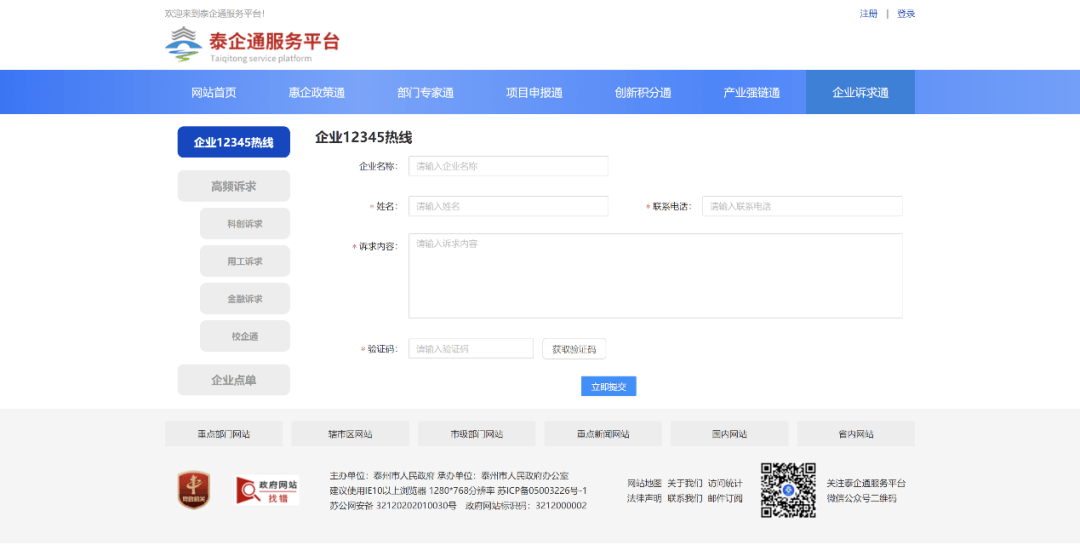Click the 关注泰企通服务平台 caption text

point(866,483)
